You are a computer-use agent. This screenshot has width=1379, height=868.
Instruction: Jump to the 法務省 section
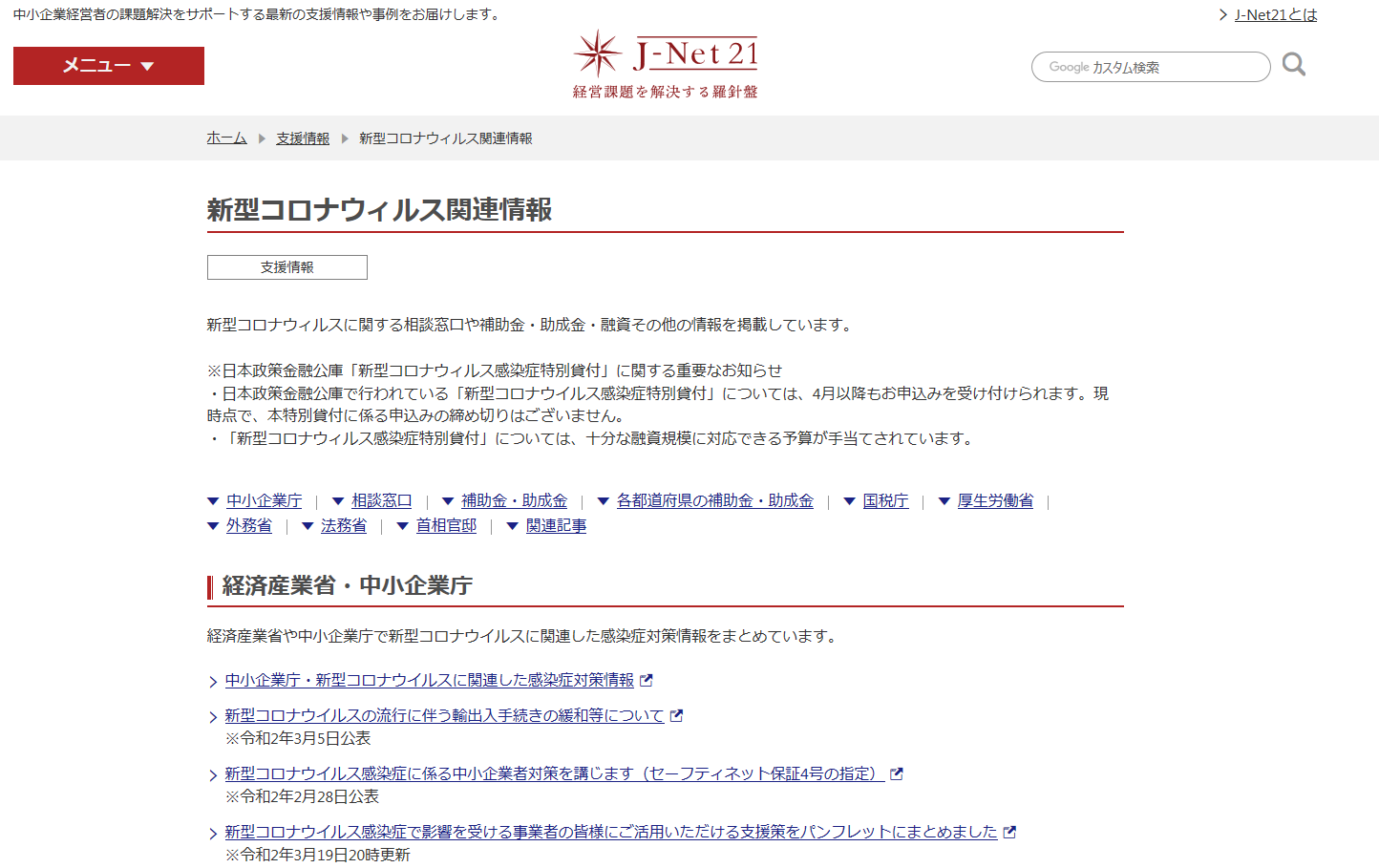tap(343, 525)
